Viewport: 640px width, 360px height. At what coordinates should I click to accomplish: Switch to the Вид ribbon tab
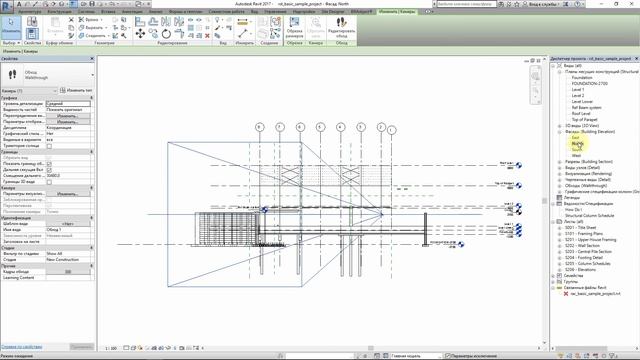click(254, 12)
